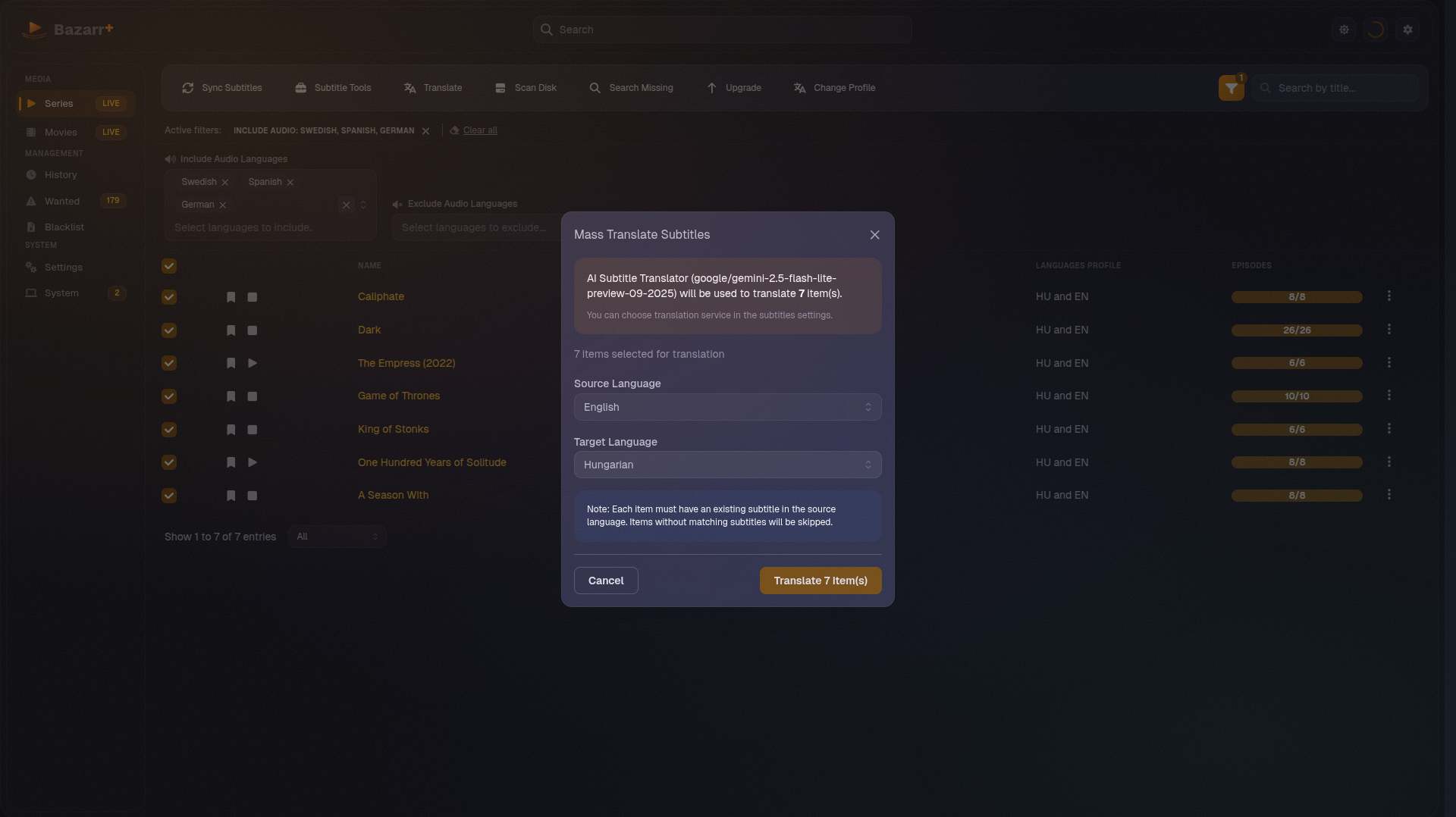This screenshot has width=1456, height=817.
Task: Click the Dark episodes progress bar
Action: (x=1297, y=330)
